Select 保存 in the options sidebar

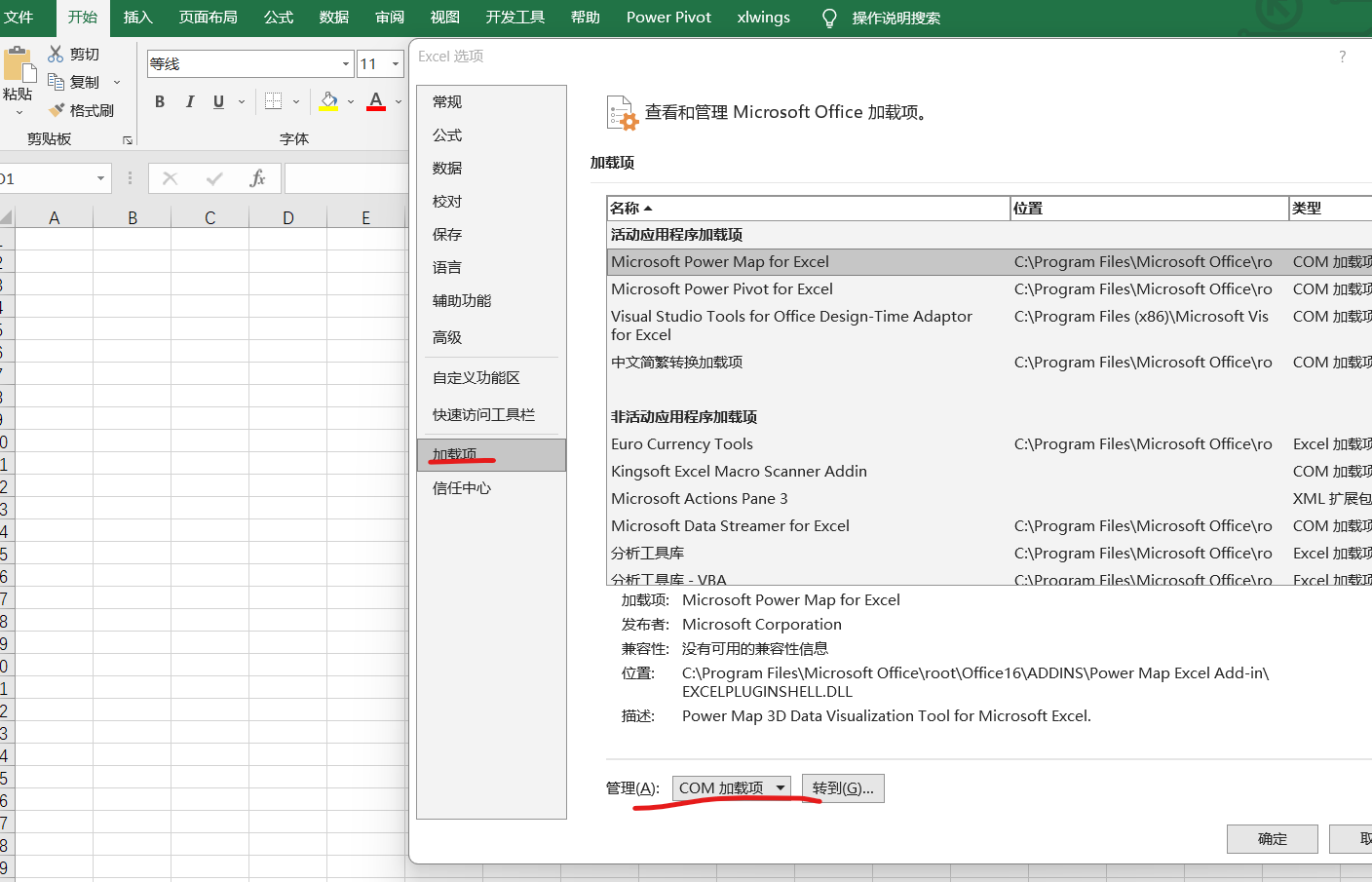coord(491,235)
